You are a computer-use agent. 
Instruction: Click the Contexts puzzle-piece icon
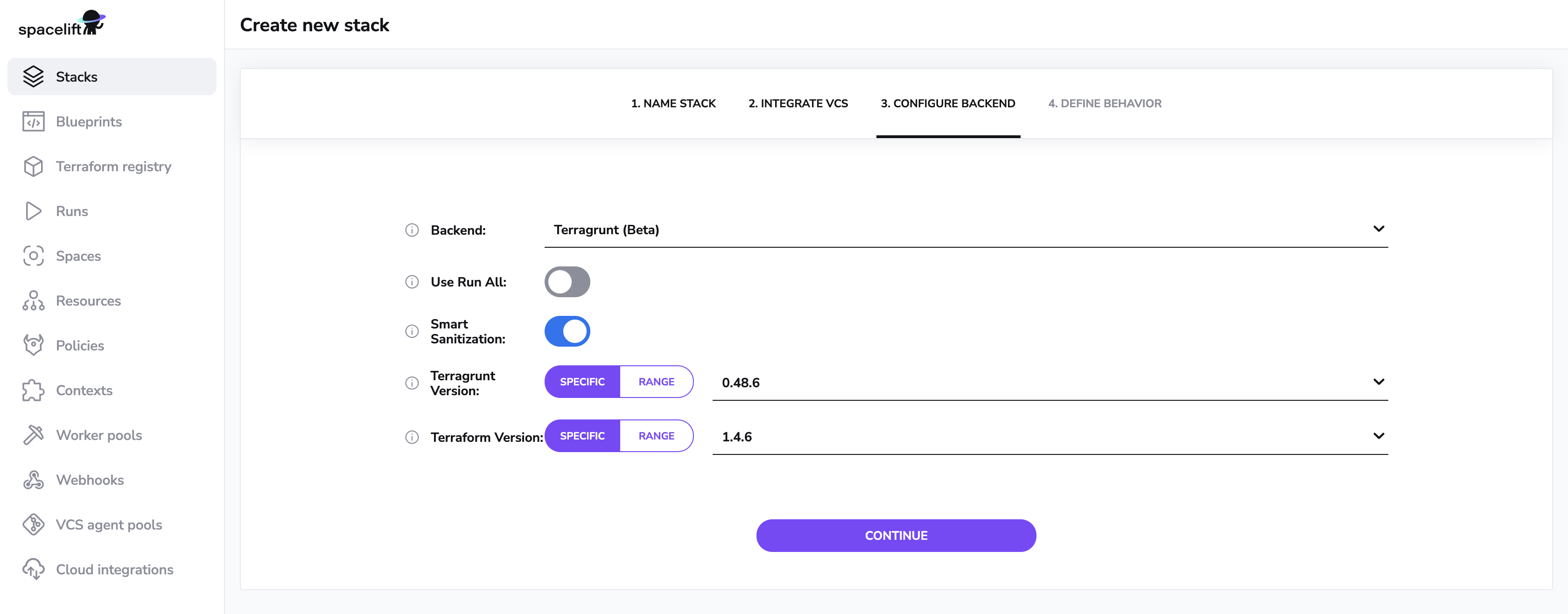pyautogui.click(x=33, y=390)
